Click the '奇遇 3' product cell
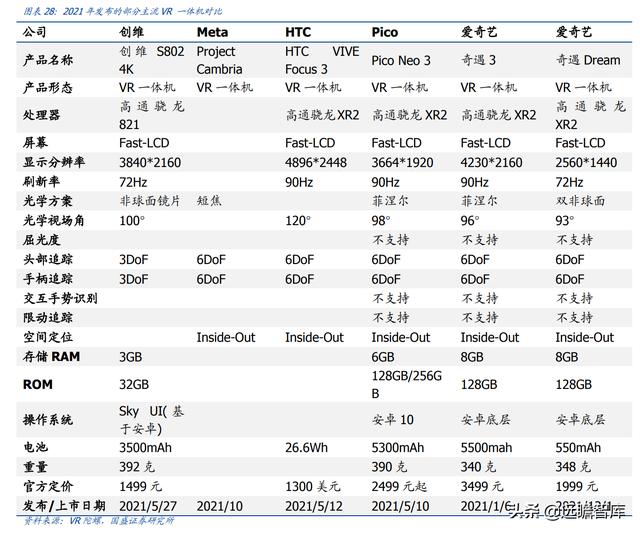Image resolution: width=640 pixels, height=534 pixels. pyautogui.click(x=478, y=60)
